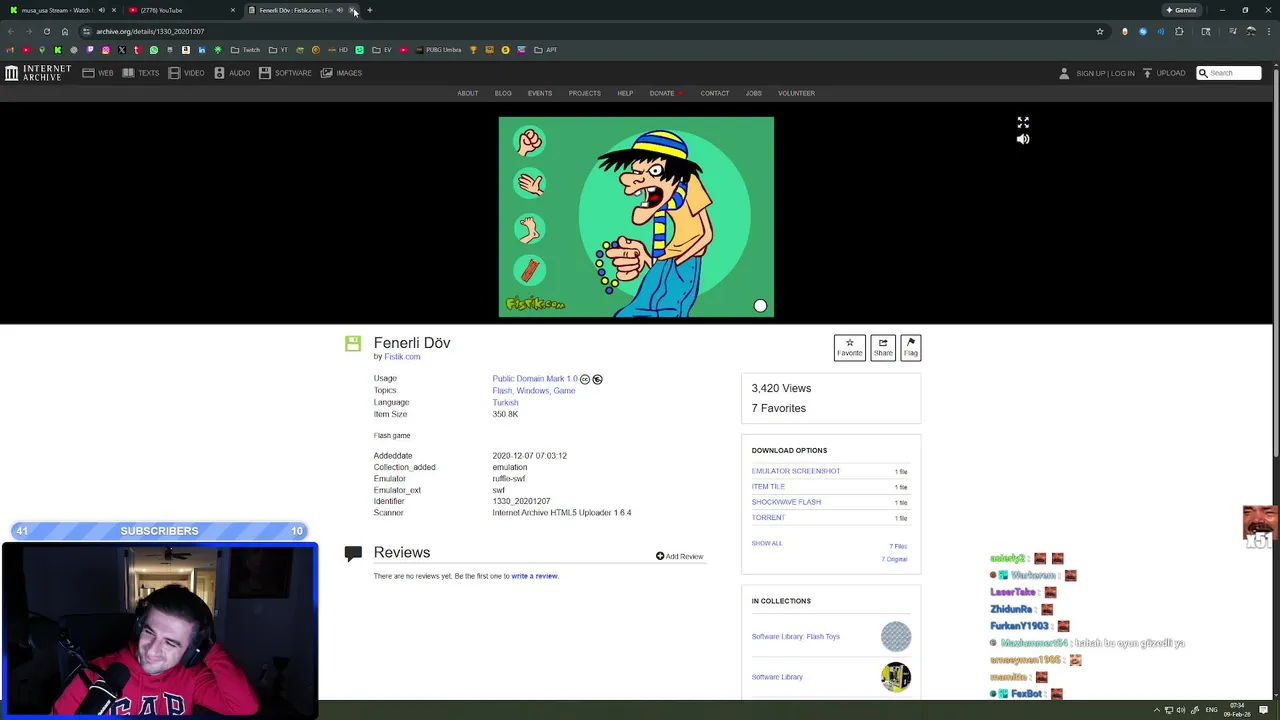The height and width of the screenshot is (720, 1280).
Task: Click the address bar URL
Action: (150, 31)
